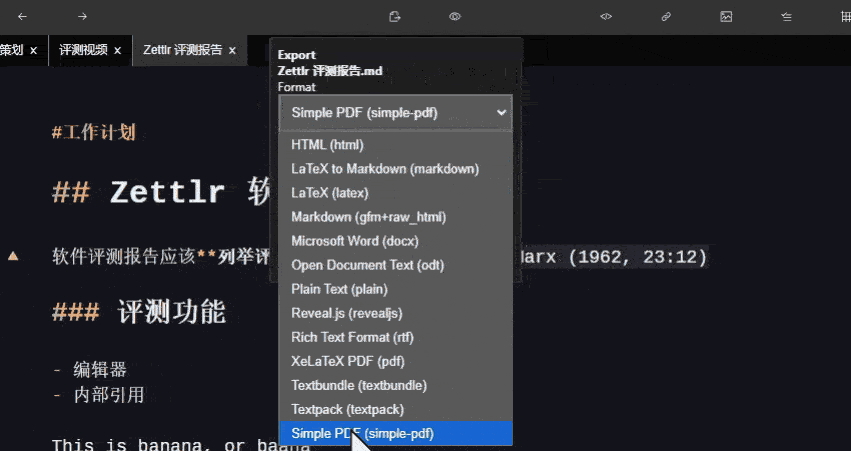Insert a table using the grid icon
This screenshot has height=451, width=851.
tap(846, 17)
